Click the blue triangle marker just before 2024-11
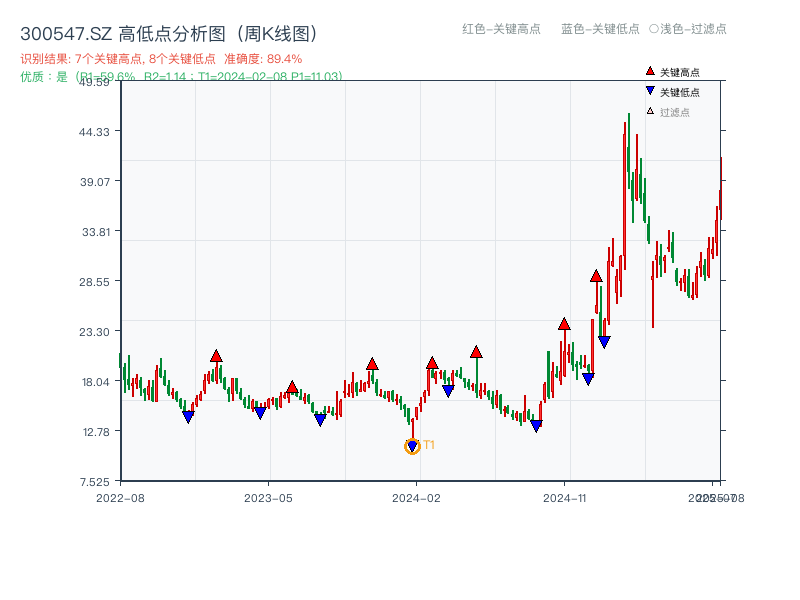 tap(534, 424)
